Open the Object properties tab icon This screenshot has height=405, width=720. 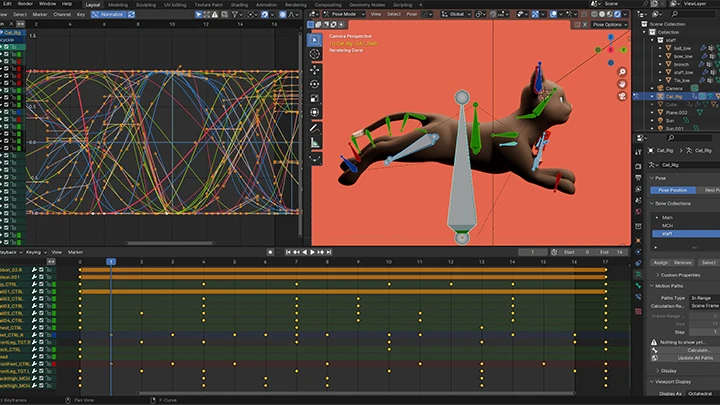point(638,240)
